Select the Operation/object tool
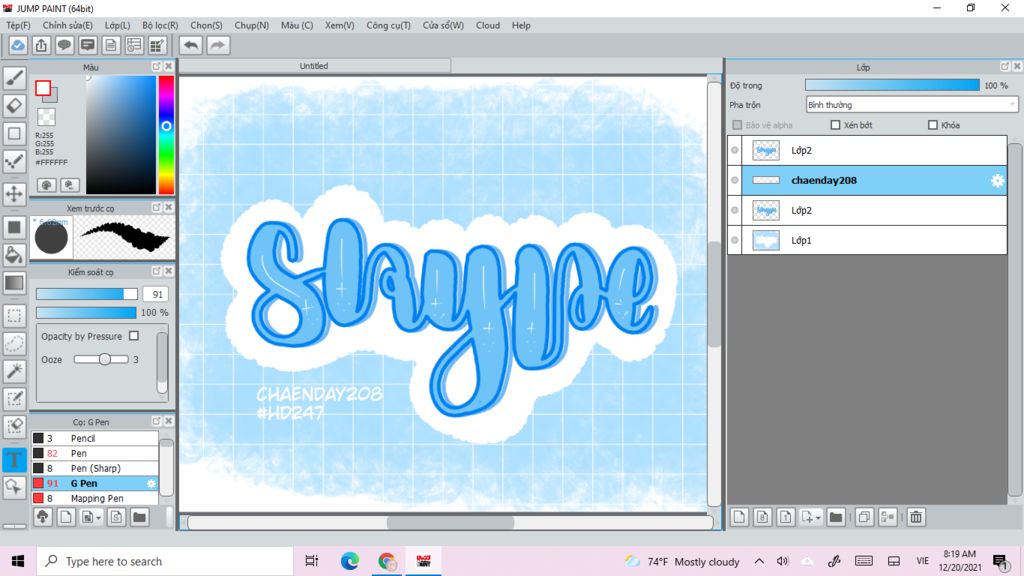 [14, 487]
